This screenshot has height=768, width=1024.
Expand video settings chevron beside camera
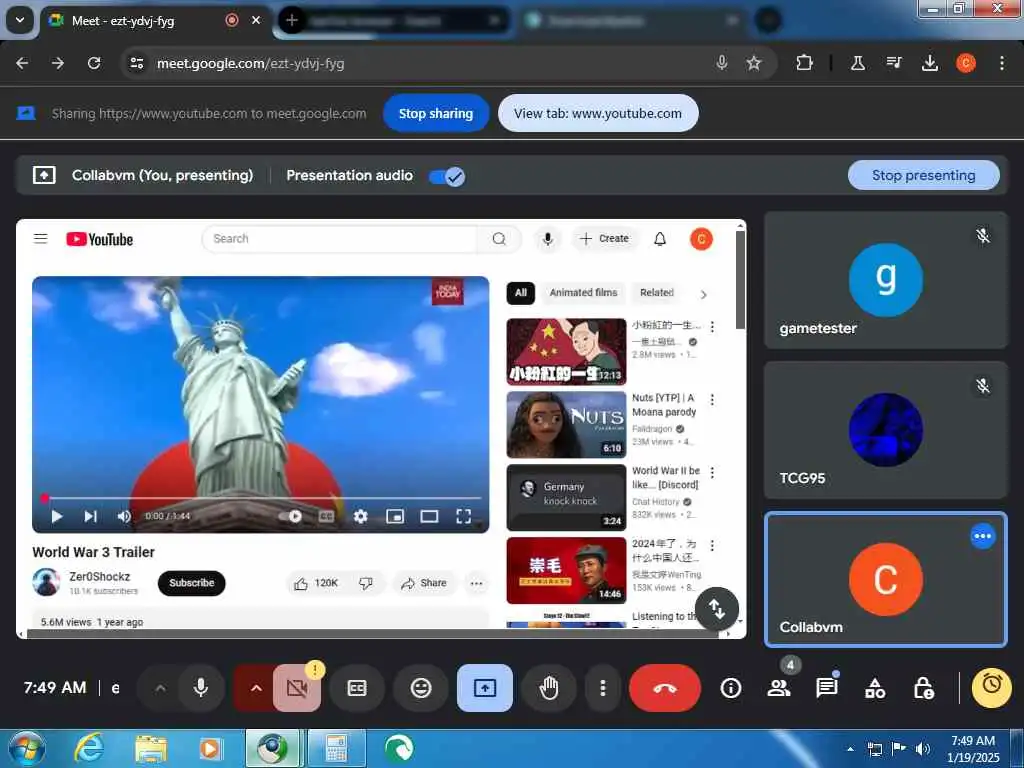click(x=256, y=688)
